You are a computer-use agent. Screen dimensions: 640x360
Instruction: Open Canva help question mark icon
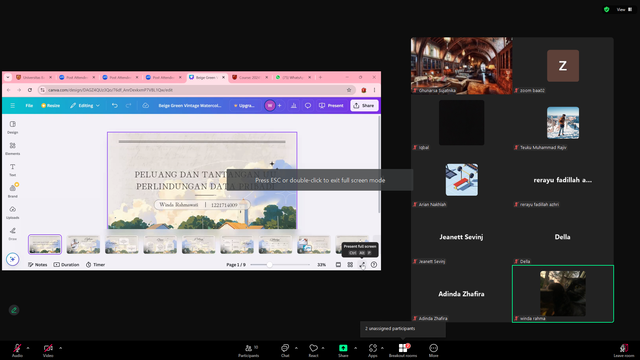[374, 264]
